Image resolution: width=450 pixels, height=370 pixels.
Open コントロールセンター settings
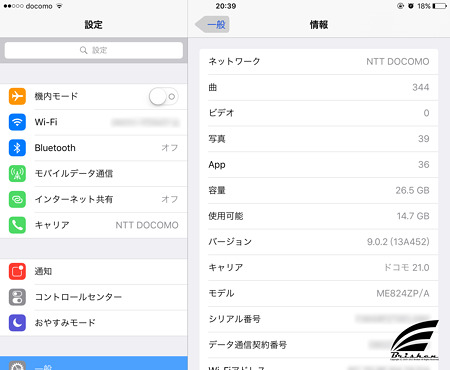pyautogui.click(x=94, y=297)
